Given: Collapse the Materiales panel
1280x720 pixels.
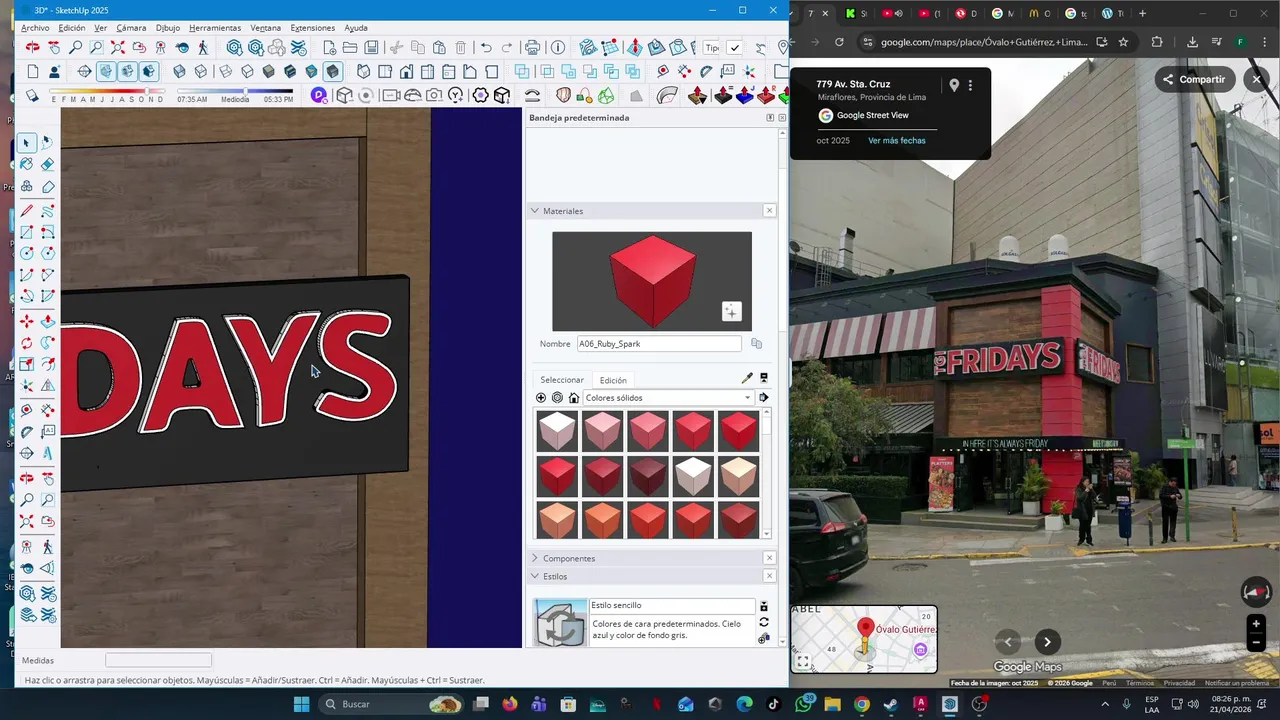Looking at the screenshot, I should click(535, 211).
